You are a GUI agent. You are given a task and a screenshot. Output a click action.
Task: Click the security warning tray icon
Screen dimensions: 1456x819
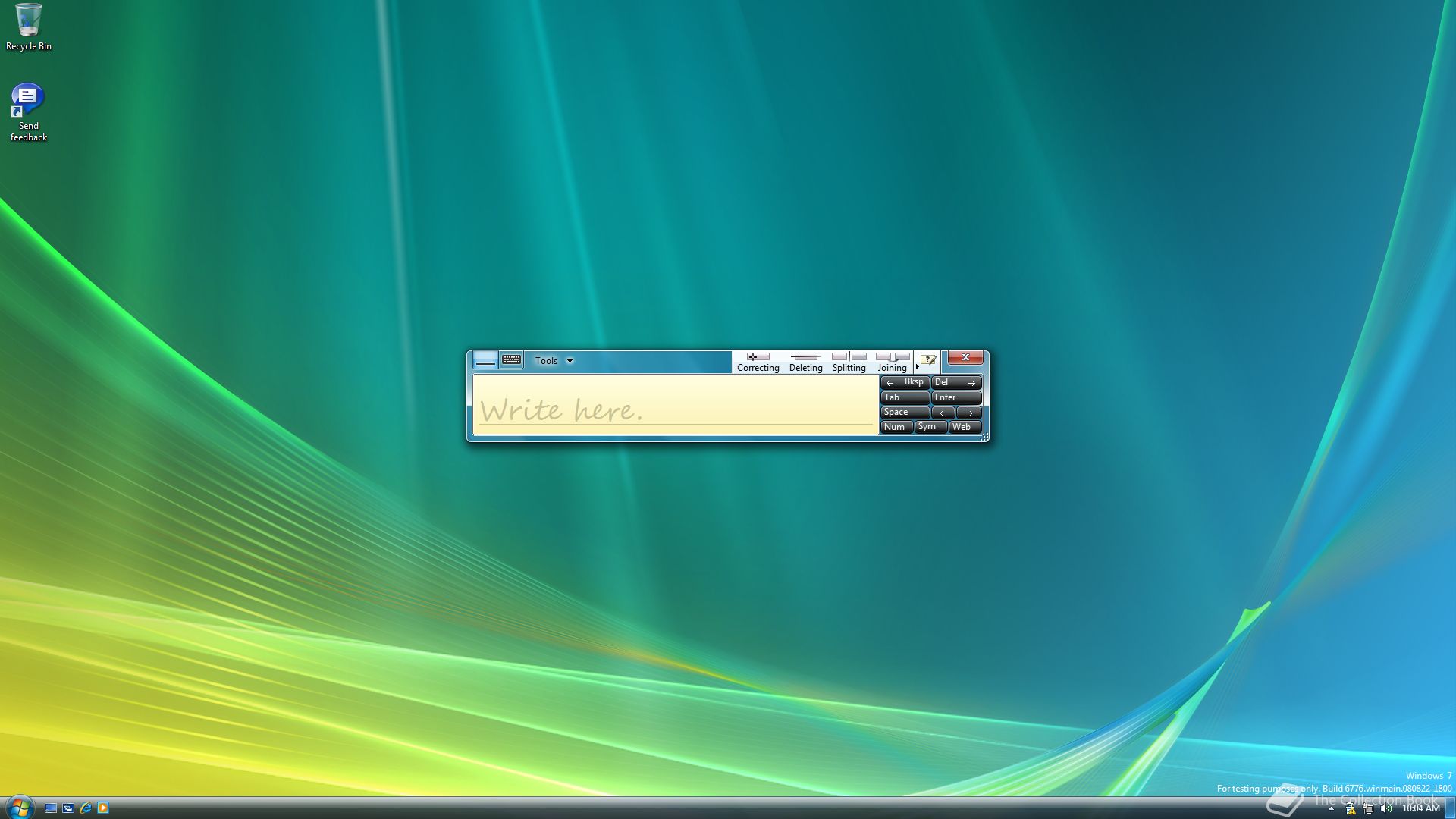(1351, 809)
